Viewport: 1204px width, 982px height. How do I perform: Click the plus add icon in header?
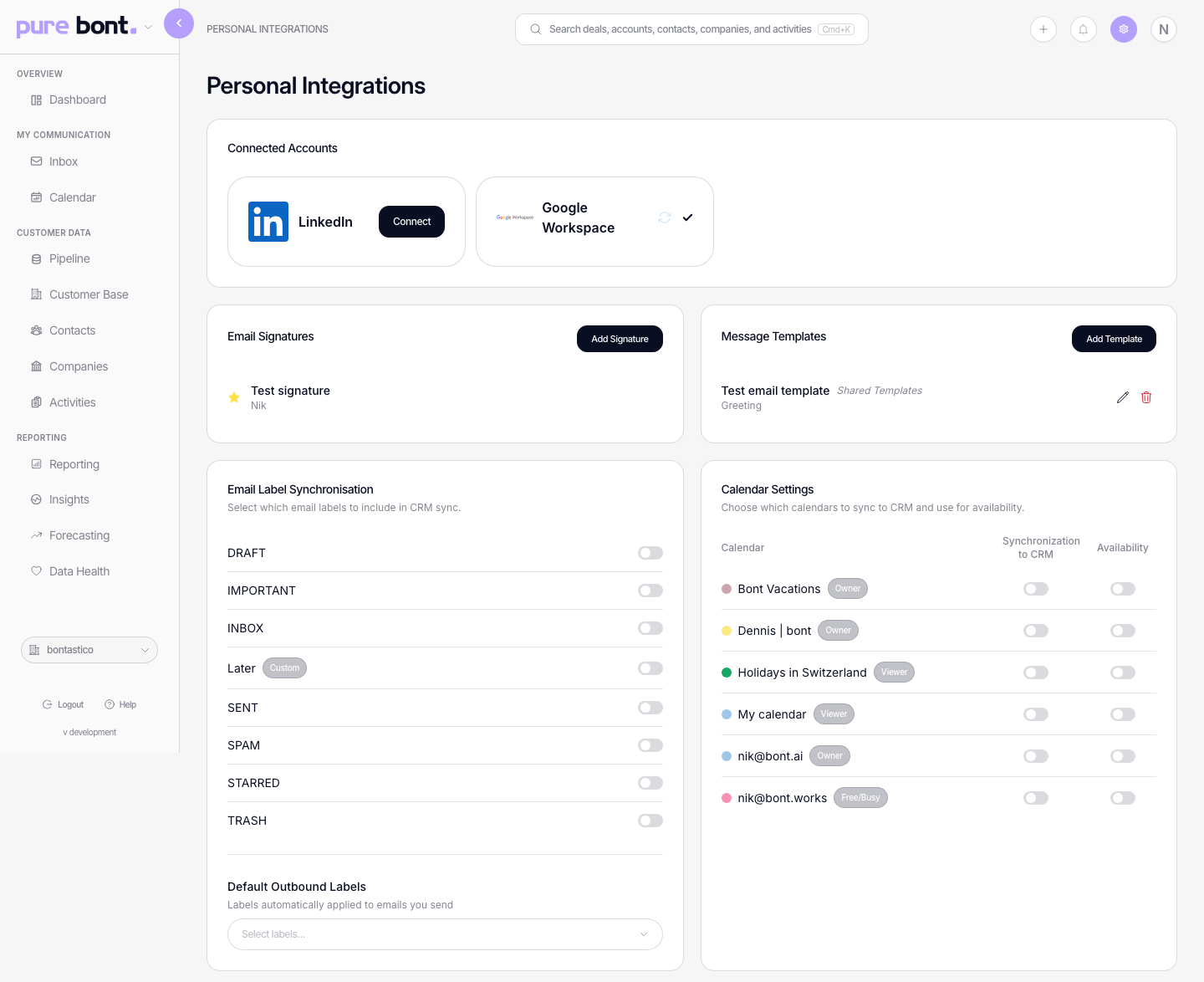pos(1043,29)
